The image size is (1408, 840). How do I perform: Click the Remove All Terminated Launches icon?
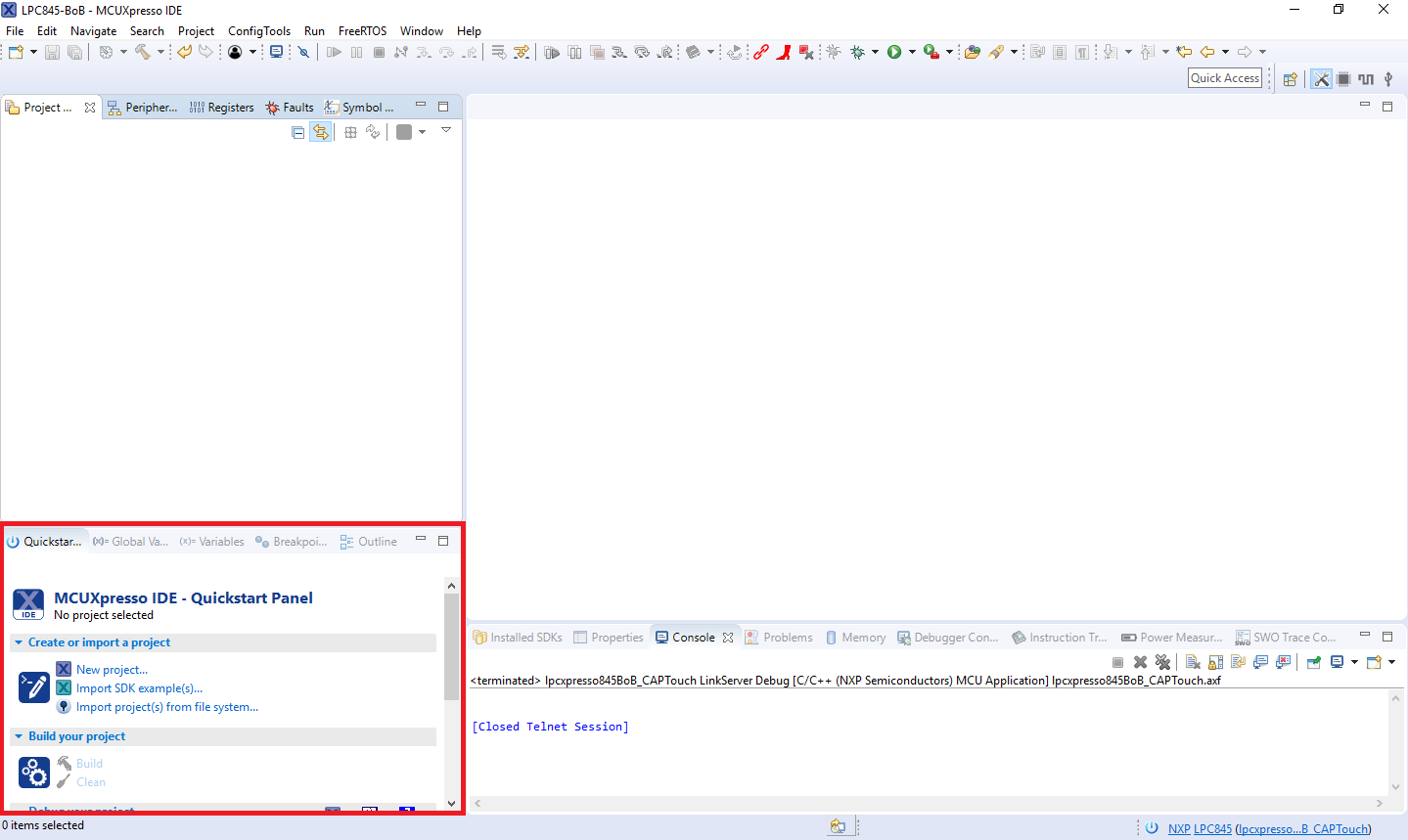click(1162, 662)
